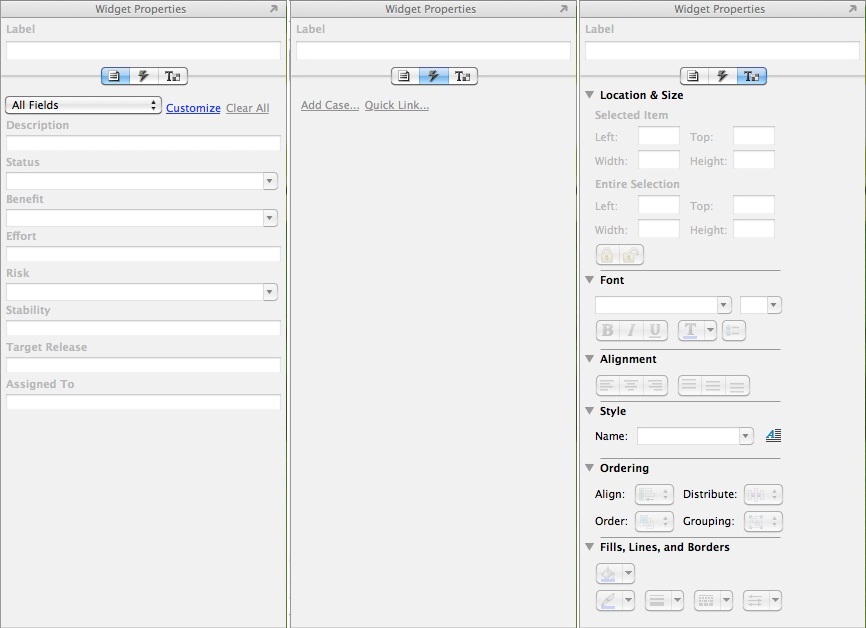Open the All Fields dropdown
The image size is (866, 628).
83,104
